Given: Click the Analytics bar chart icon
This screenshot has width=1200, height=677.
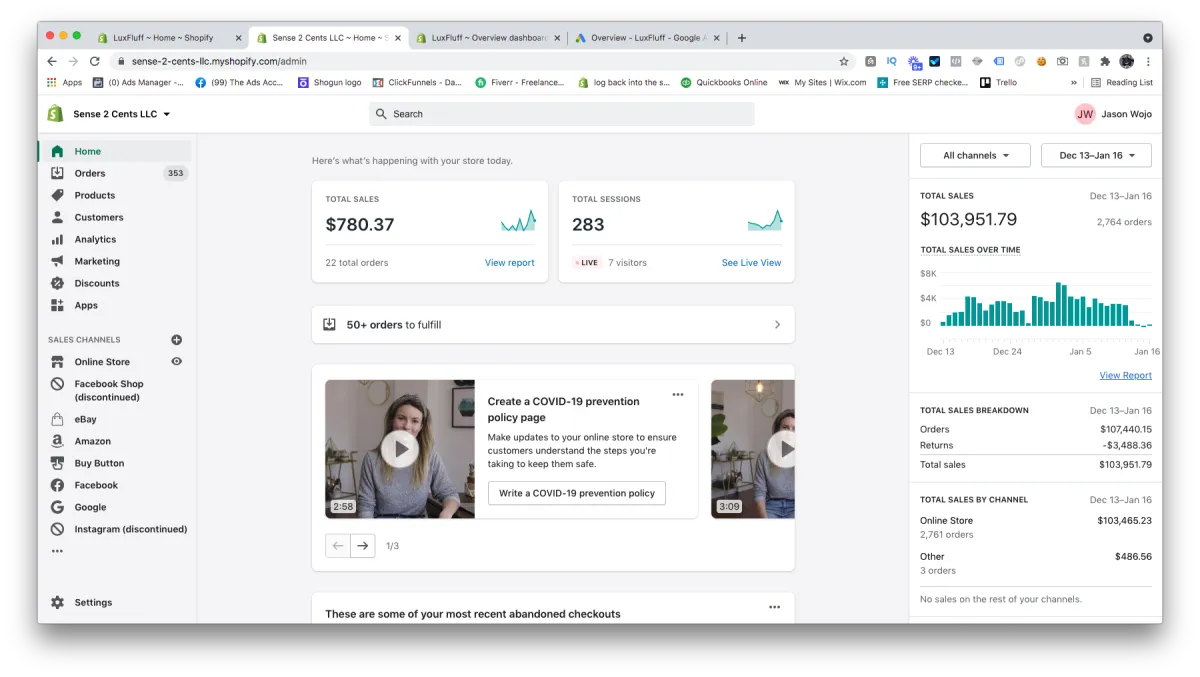Looking at the screenshot, I should (x=57, y=239).
